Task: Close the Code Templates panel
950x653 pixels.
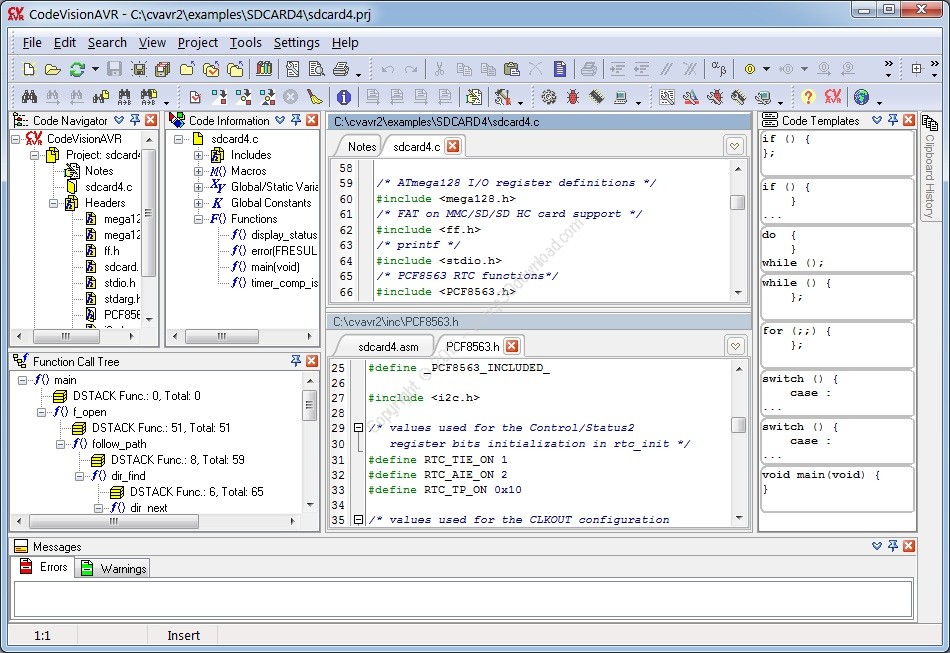Action: pyautogui.click(x=909, y=120)
